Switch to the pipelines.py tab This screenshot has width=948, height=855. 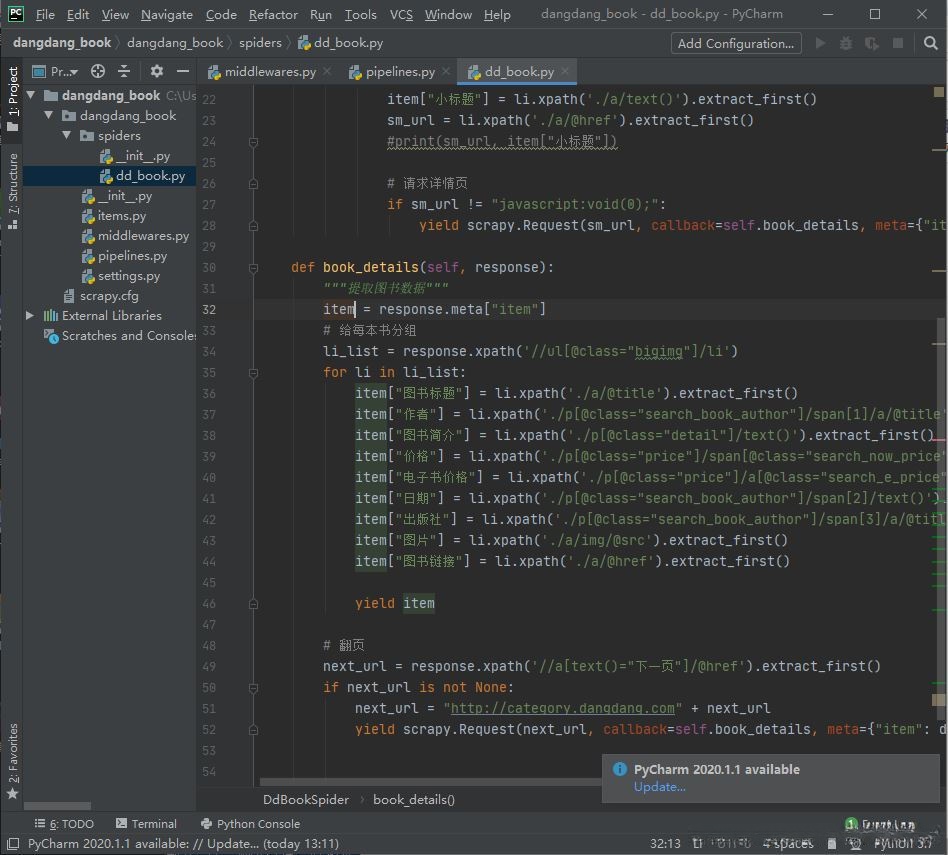pyautogui.click(x=399, y=72)
